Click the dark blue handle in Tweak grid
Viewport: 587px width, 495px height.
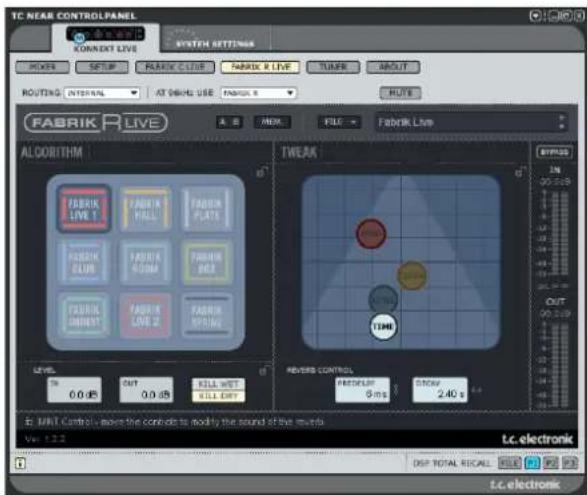[383, 298]
